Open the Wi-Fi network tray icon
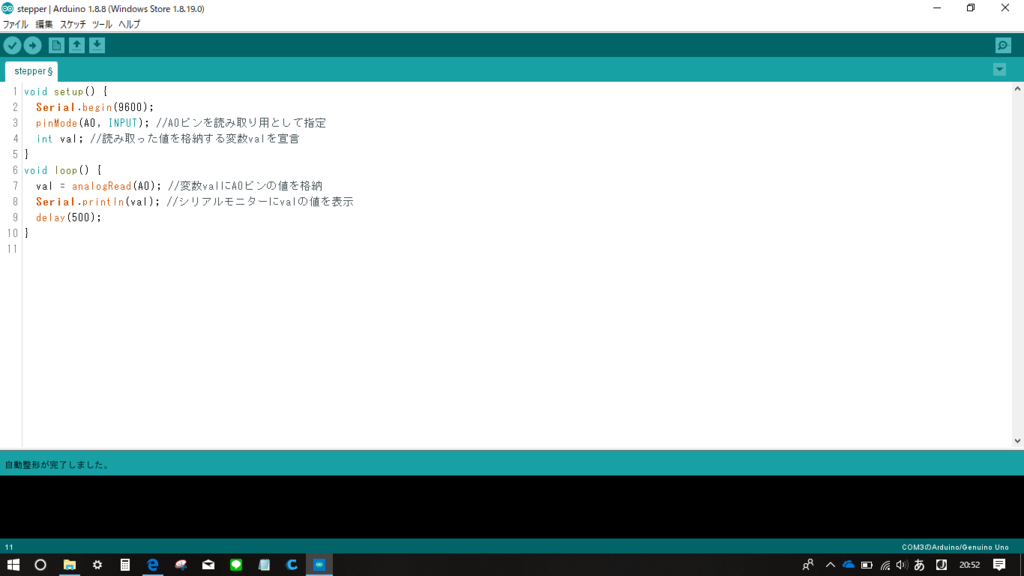This screenshot has width=1024, height=576. (885, 565)
